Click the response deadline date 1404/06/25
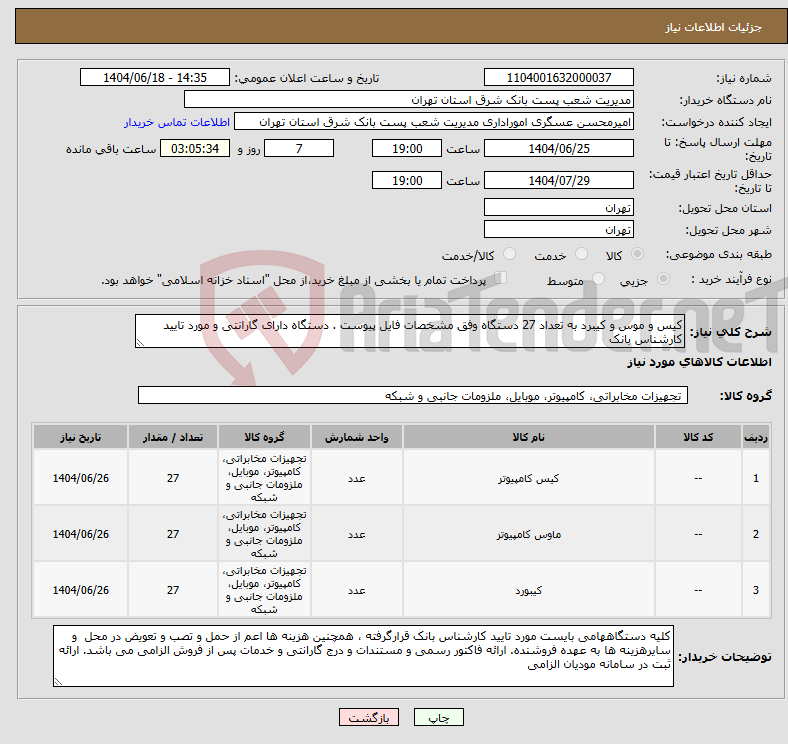 point(559,148)
